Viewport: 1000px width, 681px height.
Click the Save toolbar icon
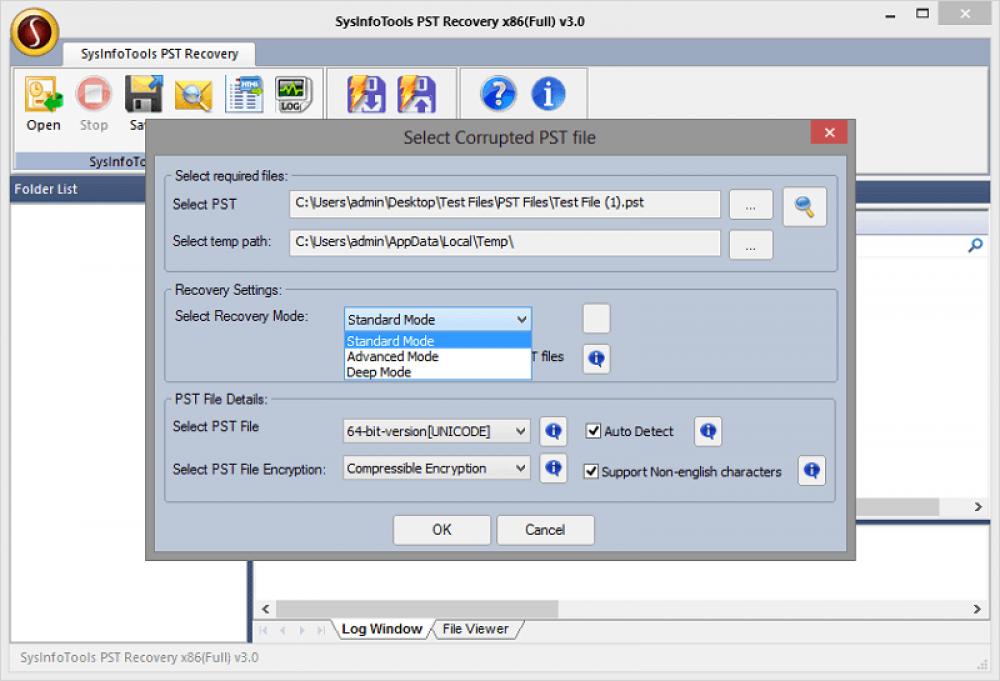143,92
